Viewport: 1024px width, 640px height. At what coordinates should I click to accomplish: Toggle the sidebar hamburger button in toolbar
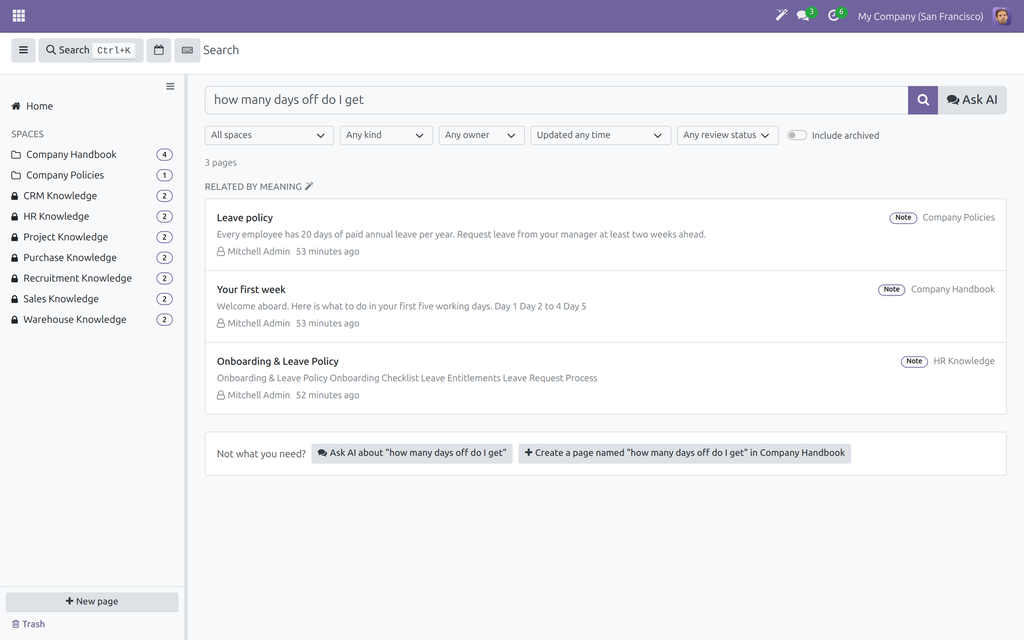point(24,50)
